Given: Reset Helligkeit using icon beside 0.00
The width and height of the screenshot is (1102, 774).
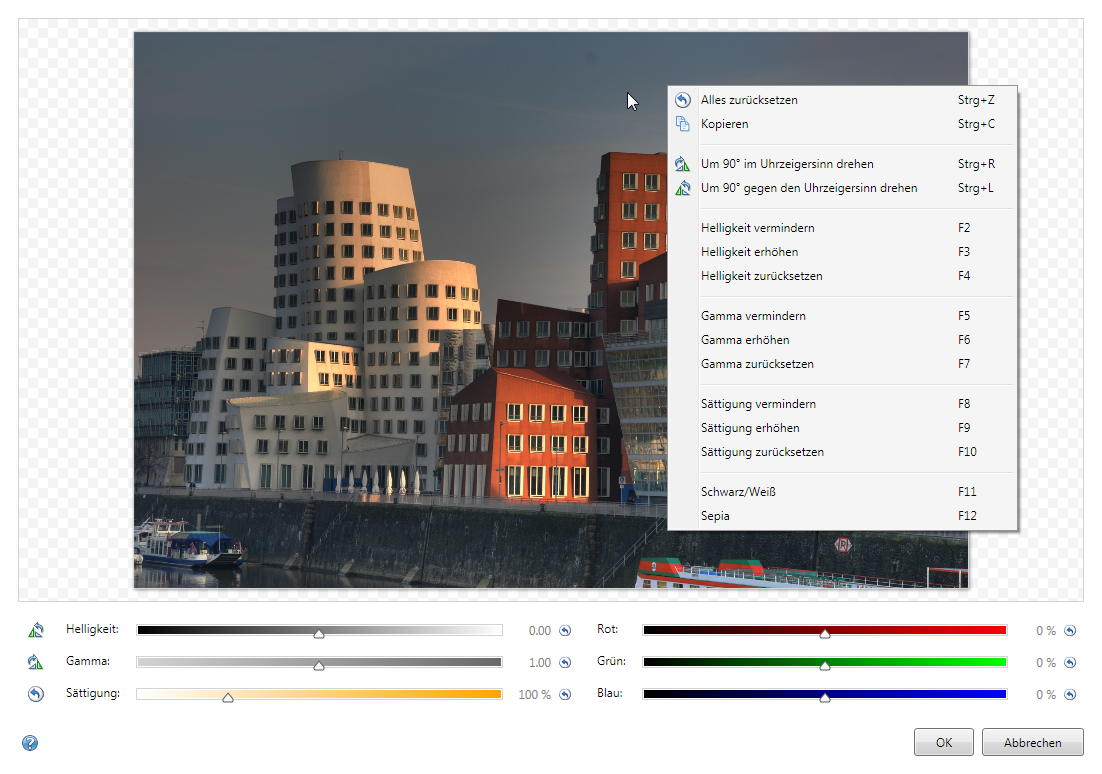Looking at the screenshot, I should (x=565, y=631).
